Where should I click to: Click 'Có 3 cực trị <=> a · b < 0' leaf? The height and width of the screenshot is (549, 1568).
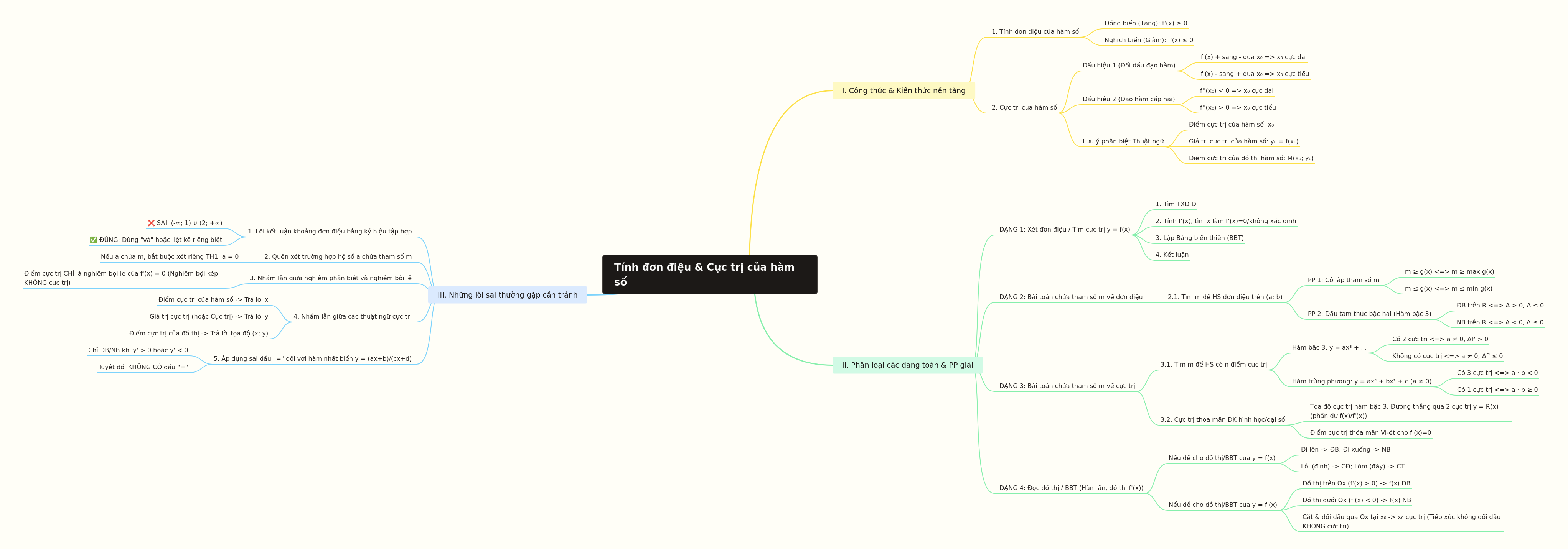1497,373
